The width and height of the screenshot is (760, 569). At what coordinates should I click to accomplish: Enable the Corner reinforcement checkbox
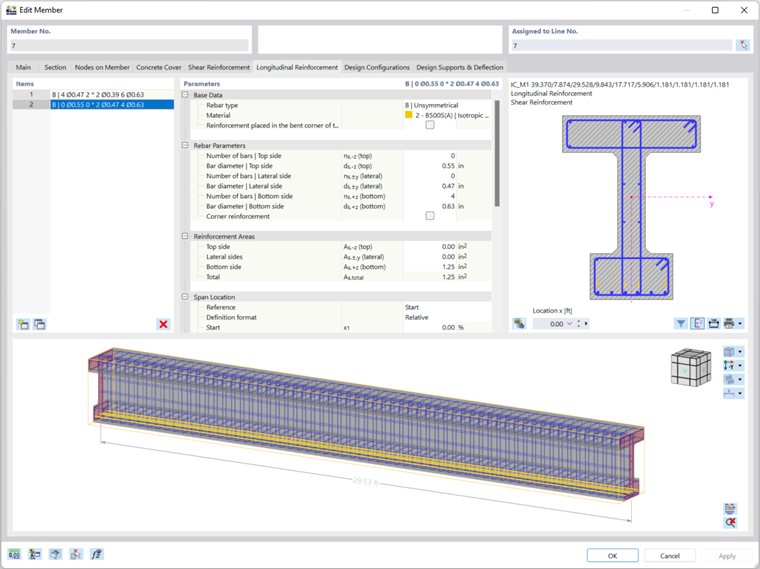click(430, 216)
